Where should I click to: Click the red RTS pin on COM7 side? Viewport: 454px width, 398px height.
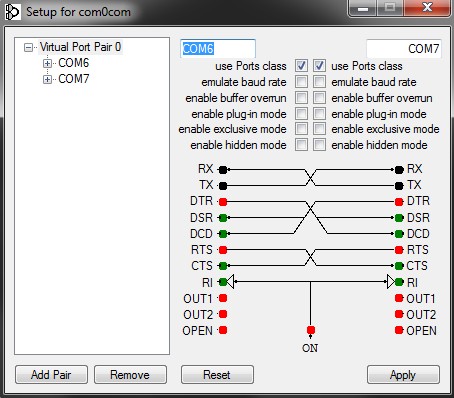coord(399,250)
